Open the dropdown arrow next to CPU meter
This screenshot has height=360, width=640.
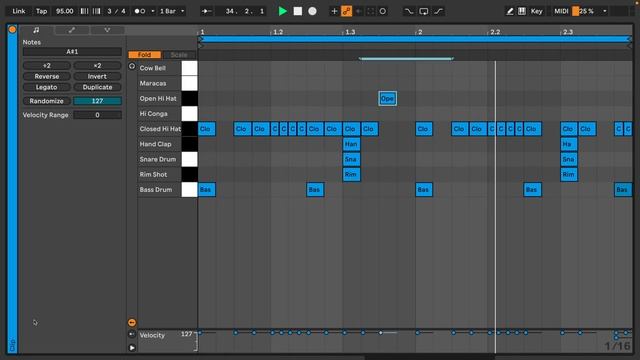(605, 11)
